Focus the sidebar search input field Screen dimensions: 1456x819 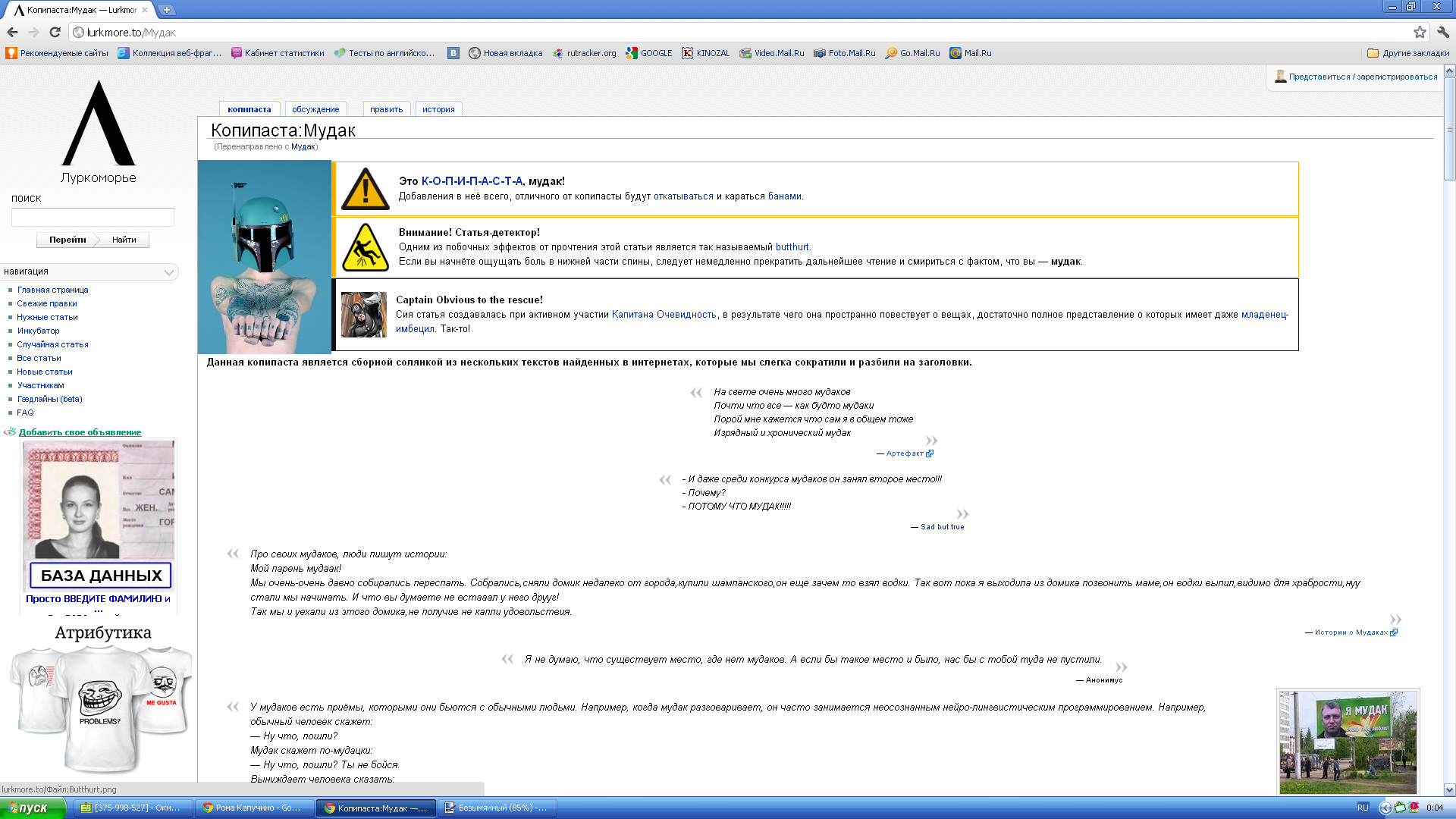tap(93, 217)
